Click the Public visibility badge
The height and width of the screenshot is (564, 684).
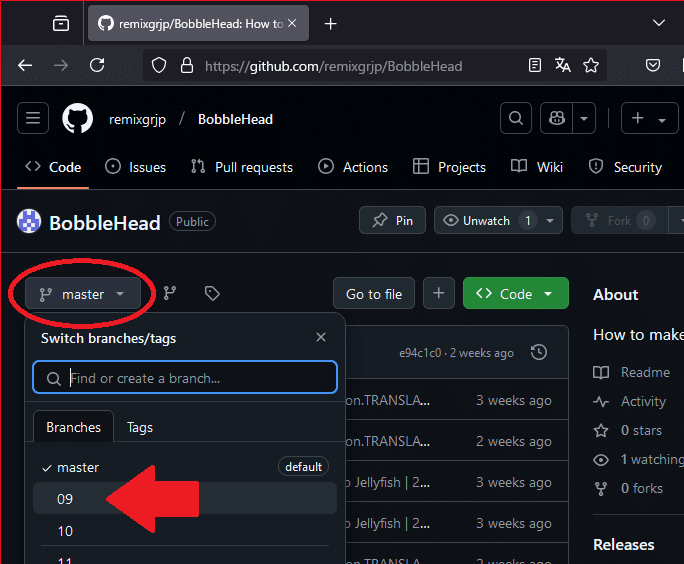point(192,221)
